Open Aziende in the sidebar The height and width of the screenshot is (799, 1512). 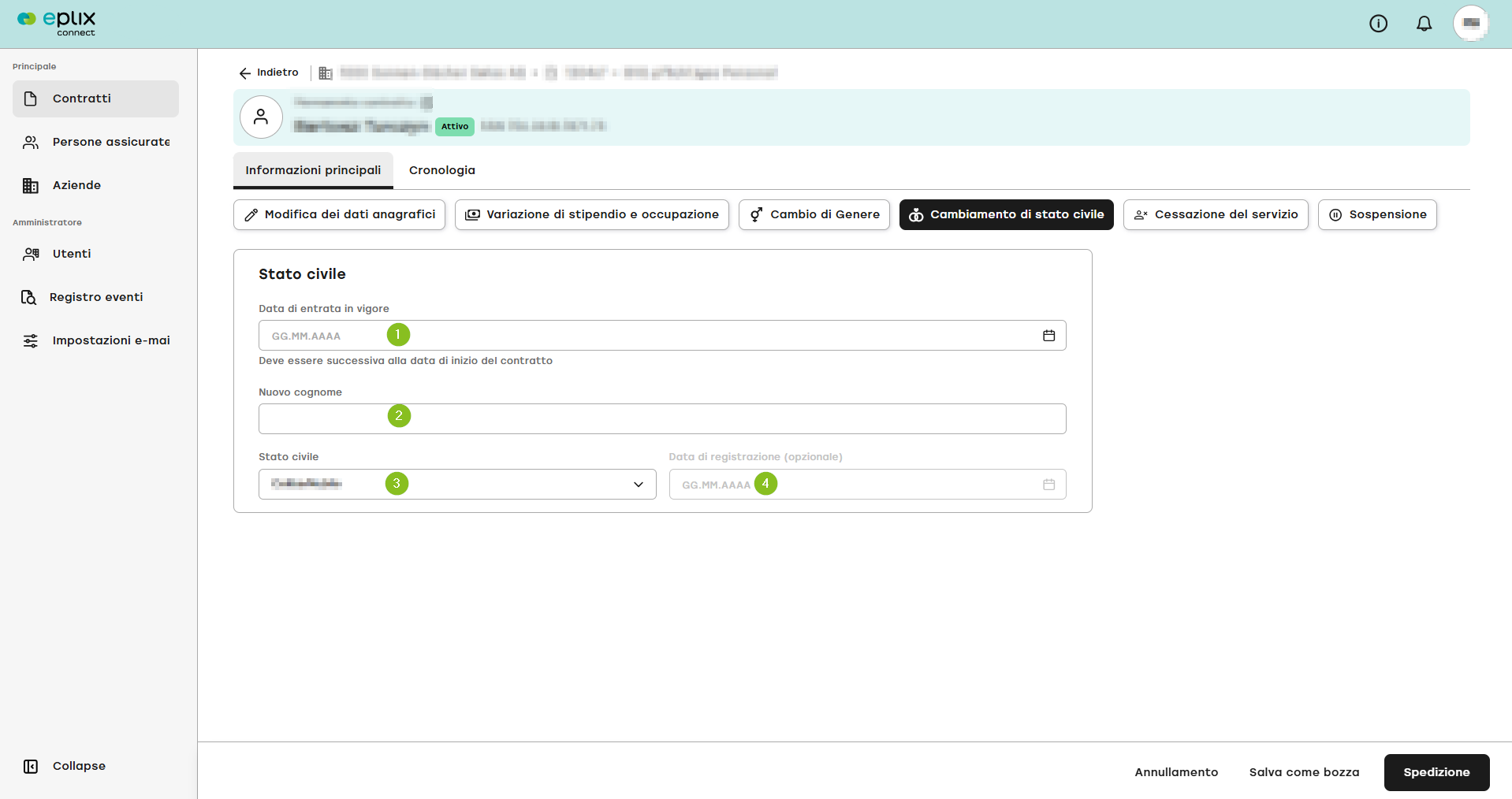click(95, 185)
